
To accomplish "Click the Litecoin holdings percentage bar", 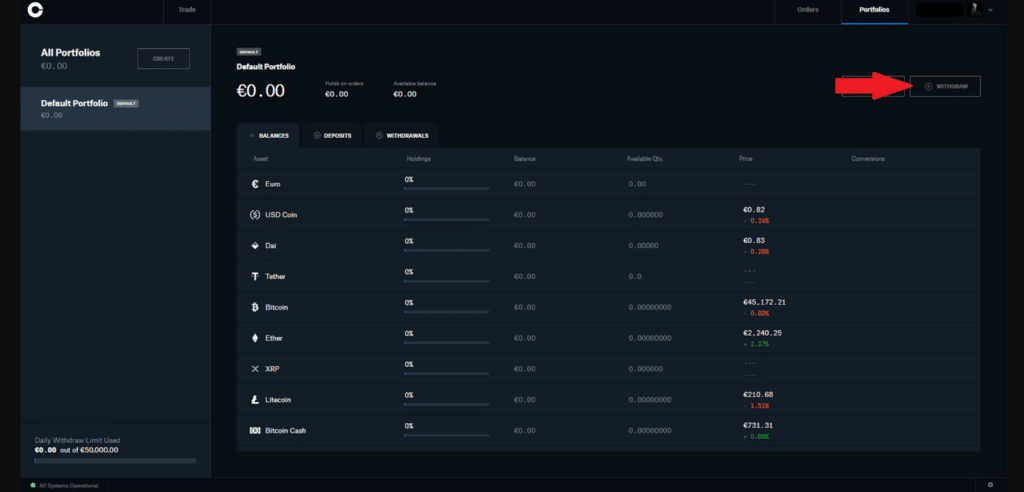I will tap(447, 404).
